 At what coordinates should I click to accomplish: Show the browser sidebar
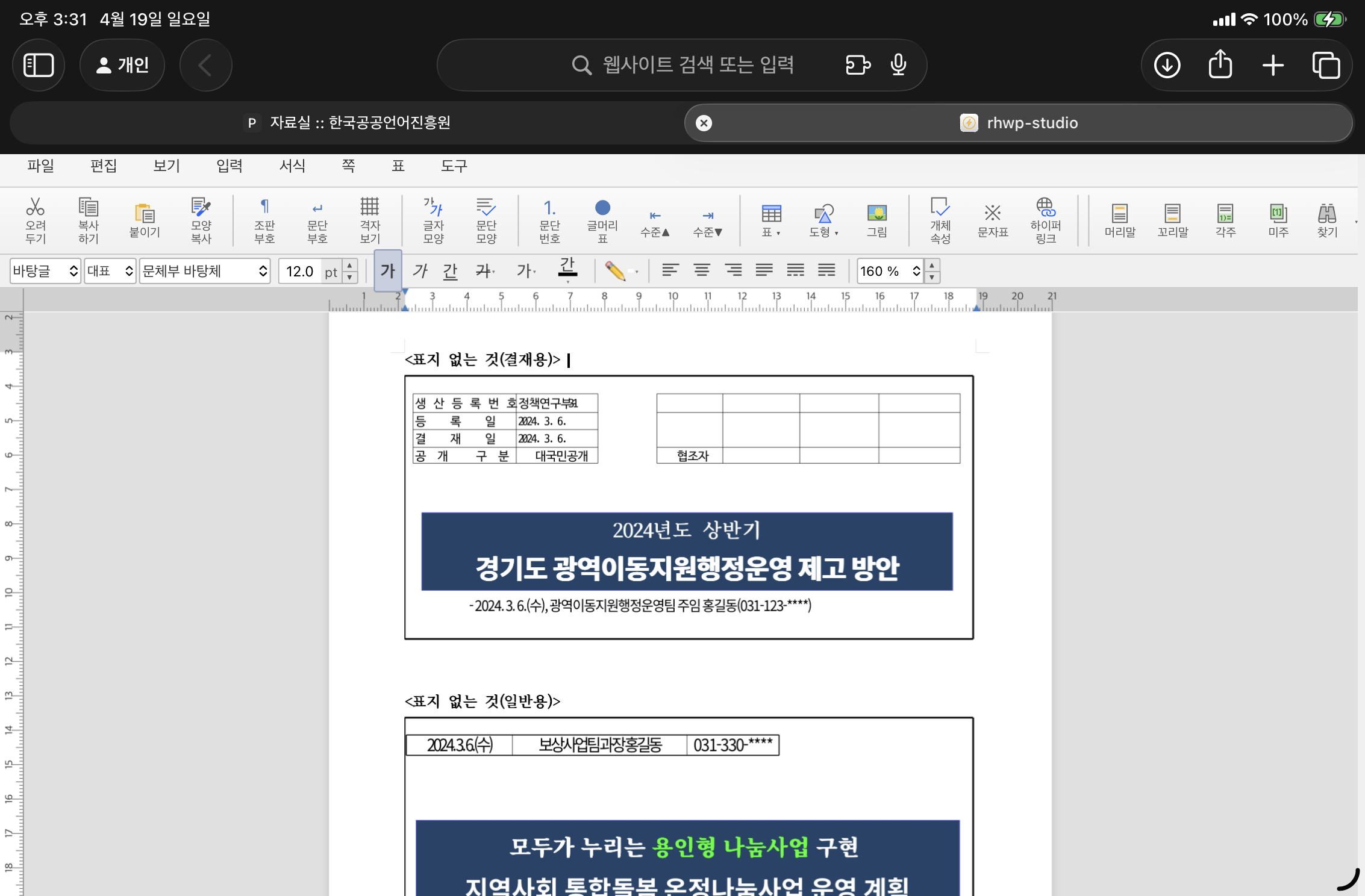pyautogui.click(x=39, y=65)
